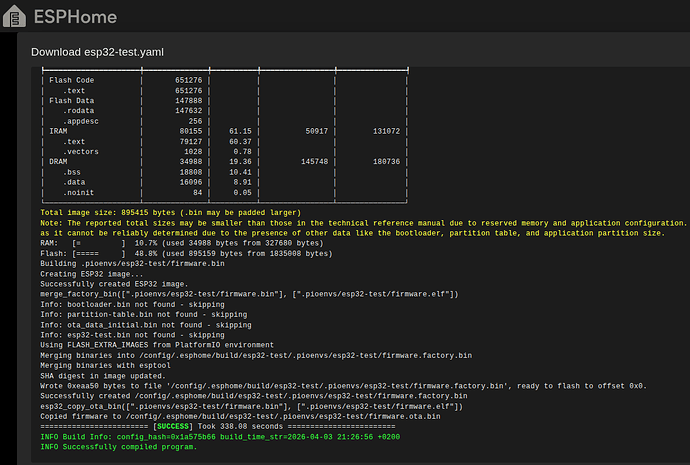Screen dimensions: 690x465
Task: Click the green SUCCESS status label
Action: pos(173,426)
